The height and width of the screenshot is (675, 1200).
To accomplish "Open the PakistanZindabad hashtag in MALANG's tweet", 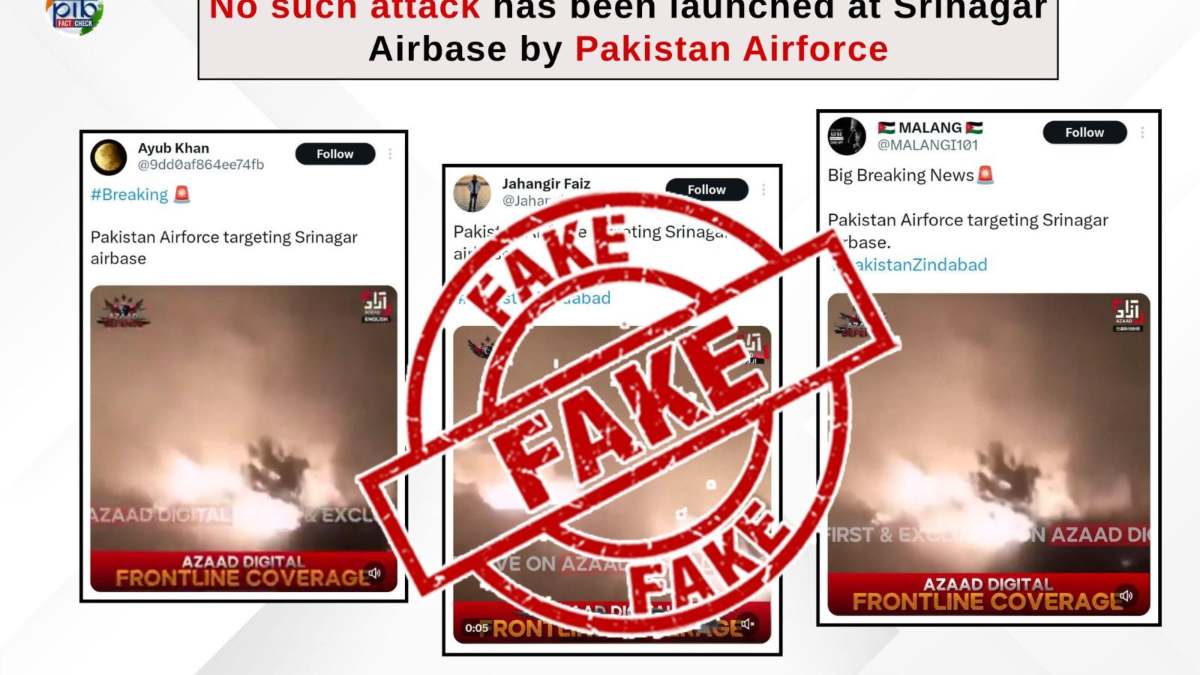I will pos(908,265).
